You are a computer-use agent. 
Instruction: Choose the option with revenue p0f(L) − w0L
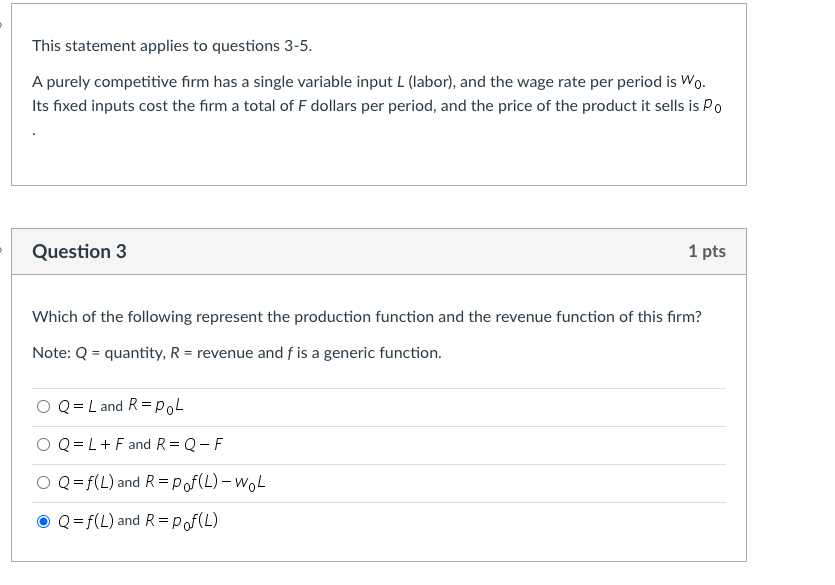(x=42, y=481)
